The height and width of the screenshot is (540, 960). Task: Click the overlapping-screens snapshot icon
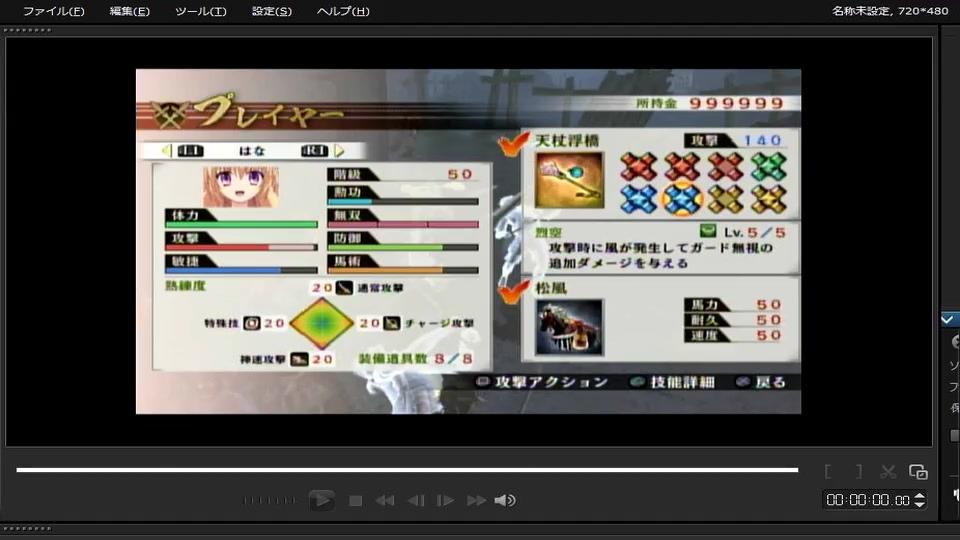click(x=918, y=471)
